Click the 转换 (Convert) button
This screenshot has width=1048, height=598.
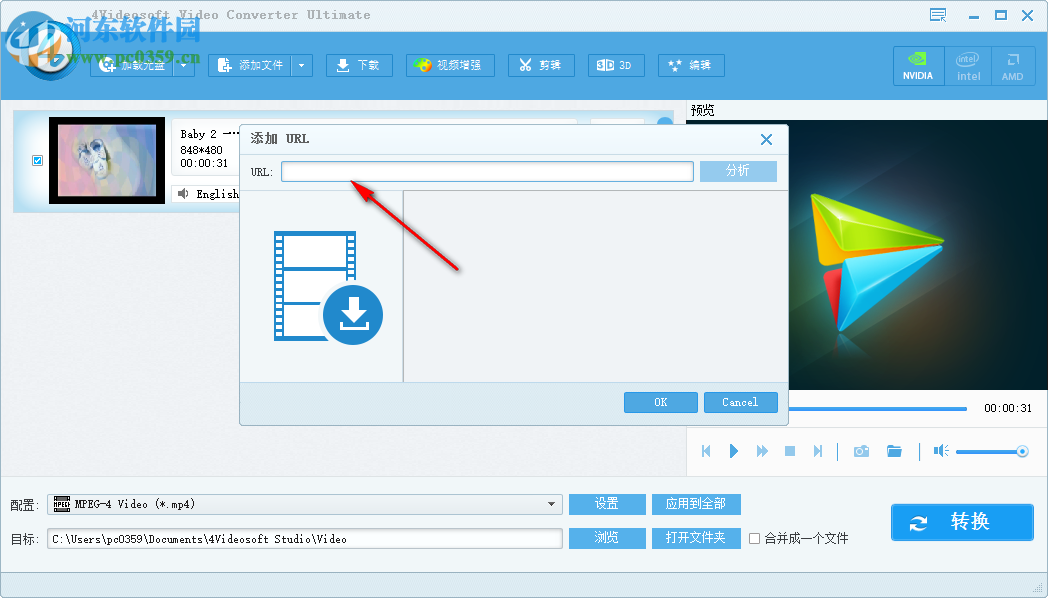961,522
